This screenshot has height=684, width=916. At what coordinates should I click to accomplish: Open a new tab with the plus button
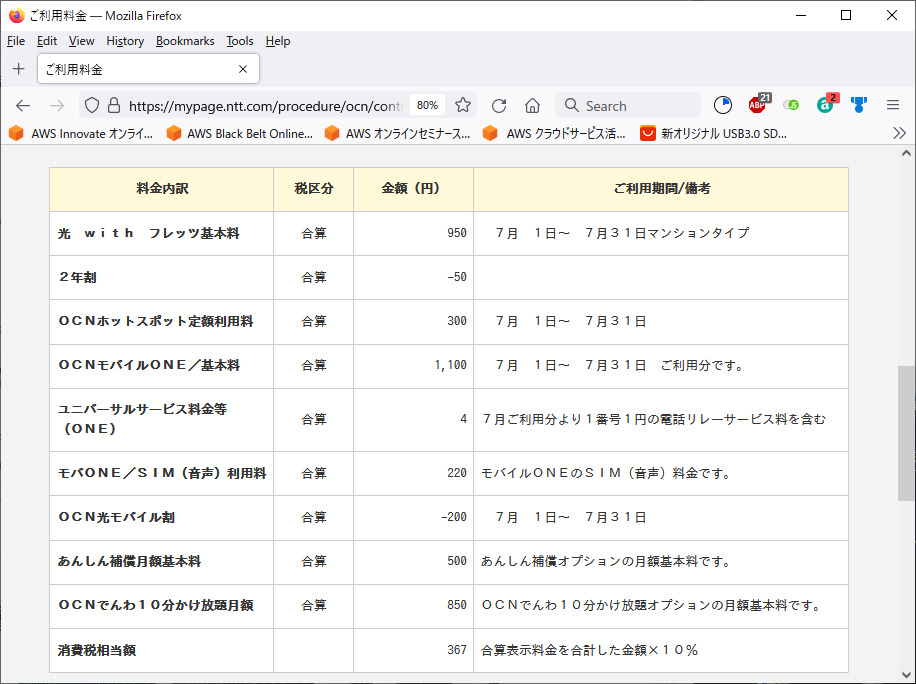pyautogui.click(x=18, y=69)
